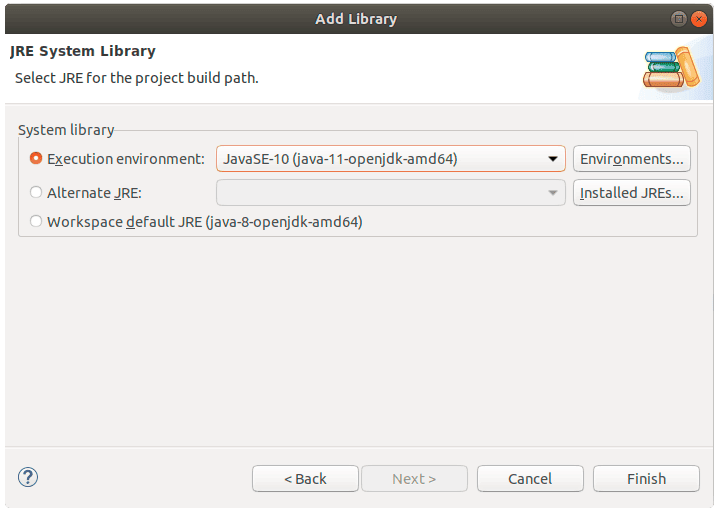Select the Alternate JRE radio button

coord(36,192)
